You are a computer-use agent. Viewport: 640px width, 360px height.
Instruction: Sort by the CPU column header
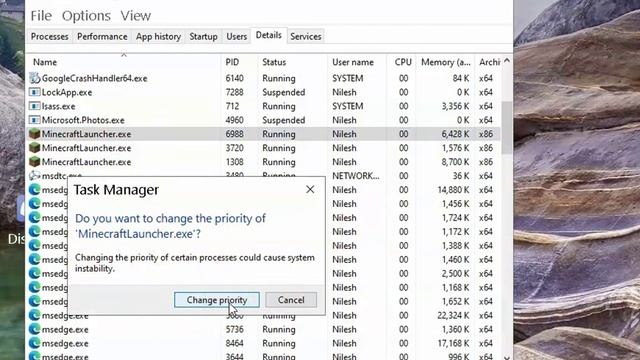tap(403, 62)
